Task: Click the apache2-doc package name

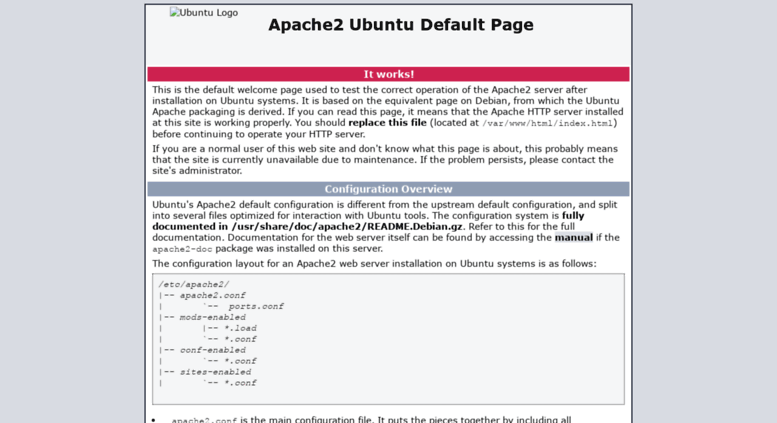Action: pyautogui.click(x=182, y=249)
